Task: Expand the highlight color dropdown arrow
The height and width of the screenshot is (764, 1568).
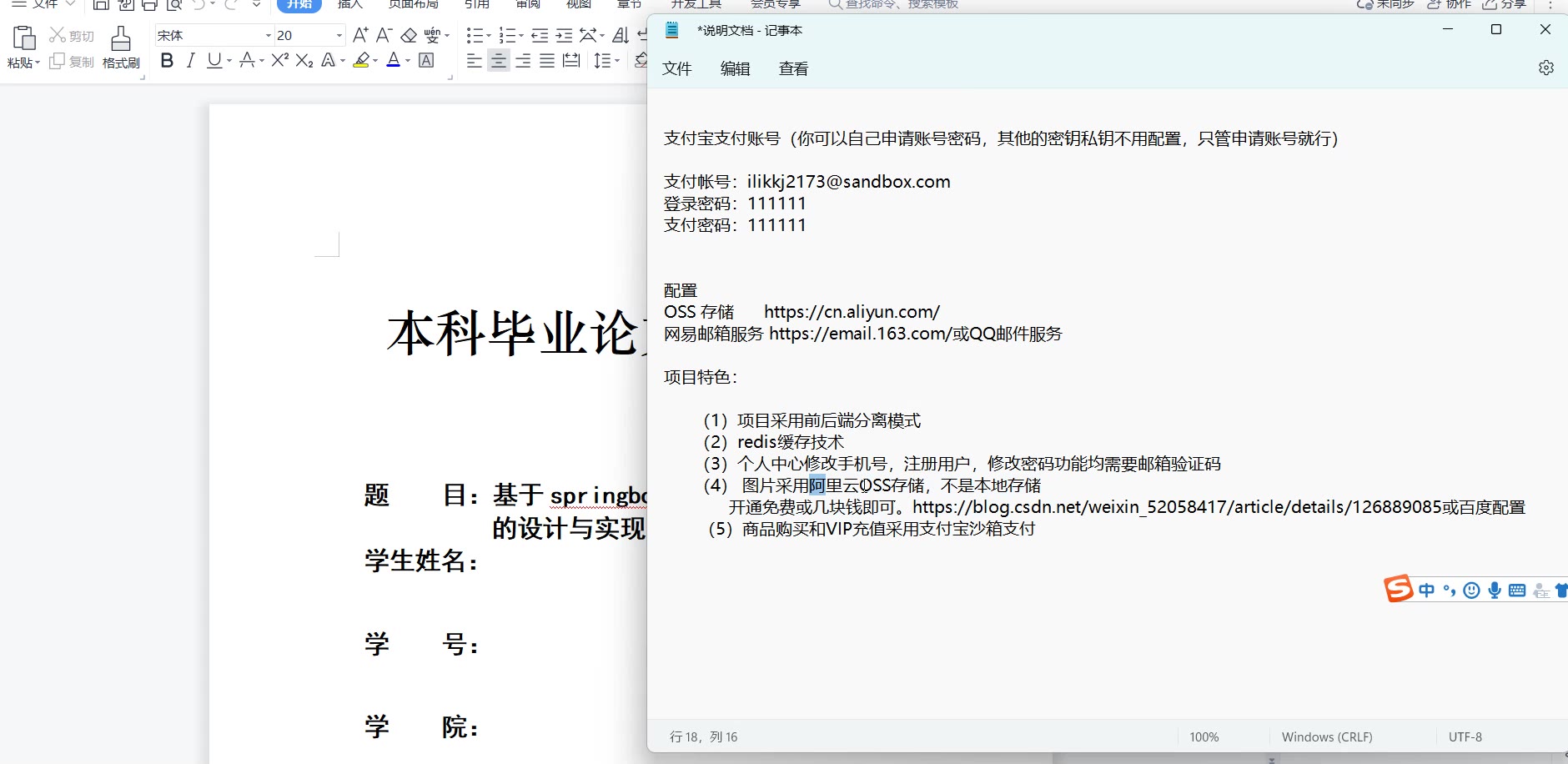Action: [x=375, y=61]
